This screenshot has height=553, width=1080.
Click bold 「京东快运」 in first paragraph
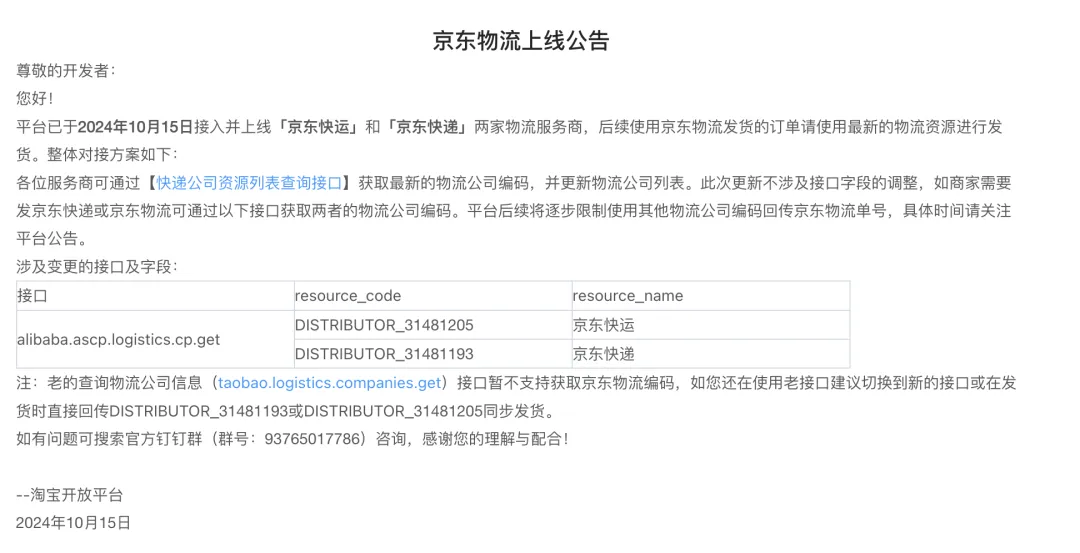coord(317,127)
